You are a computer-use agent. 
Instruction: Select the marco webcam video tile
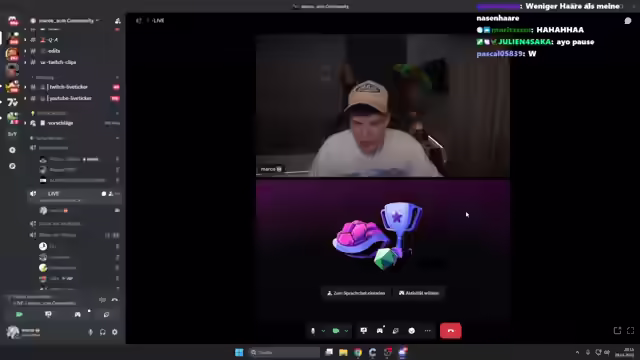[383, 106]
